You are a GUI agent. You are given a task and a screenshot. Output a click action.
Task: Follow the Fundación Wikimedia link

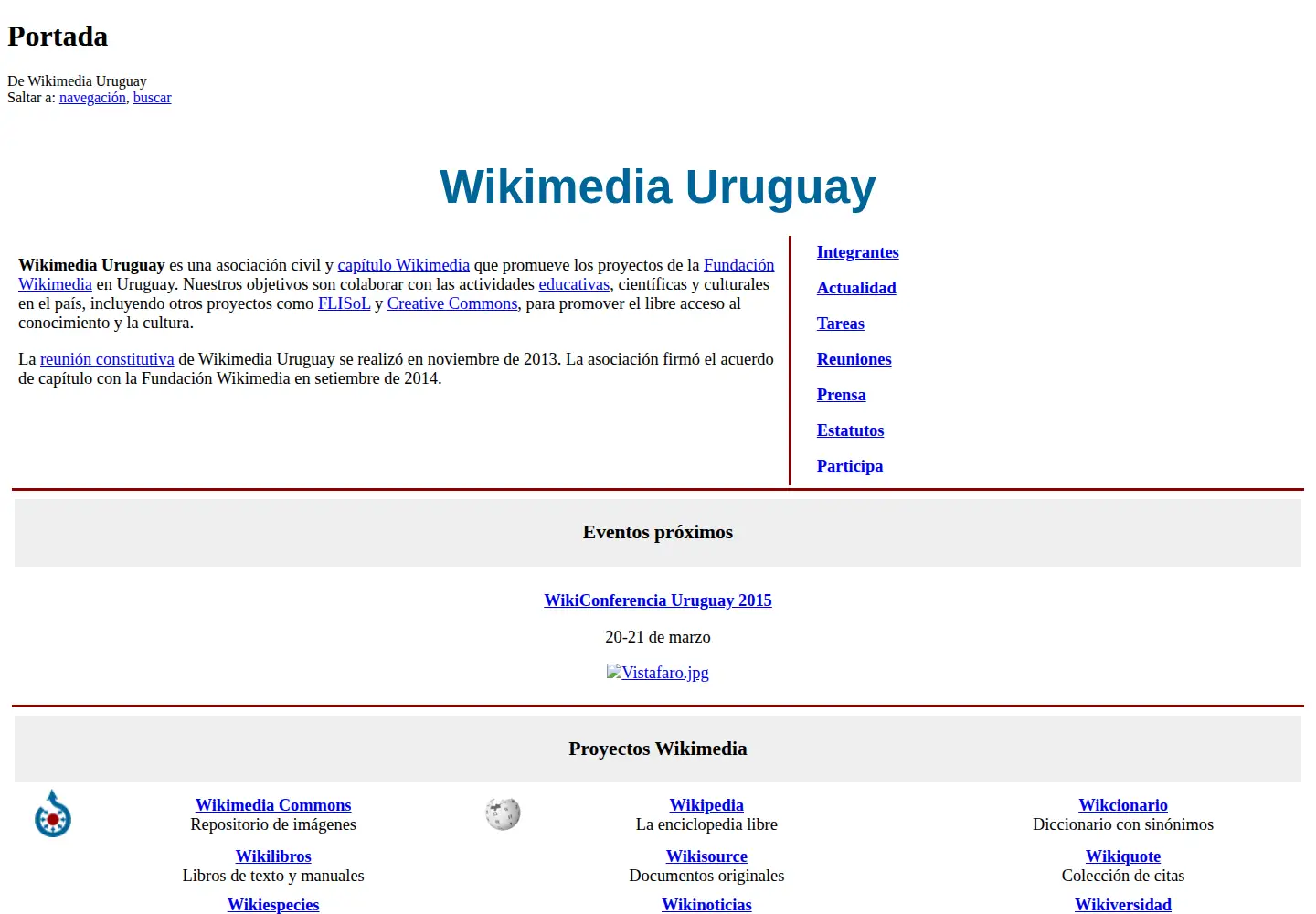click(x=738, y=265)
